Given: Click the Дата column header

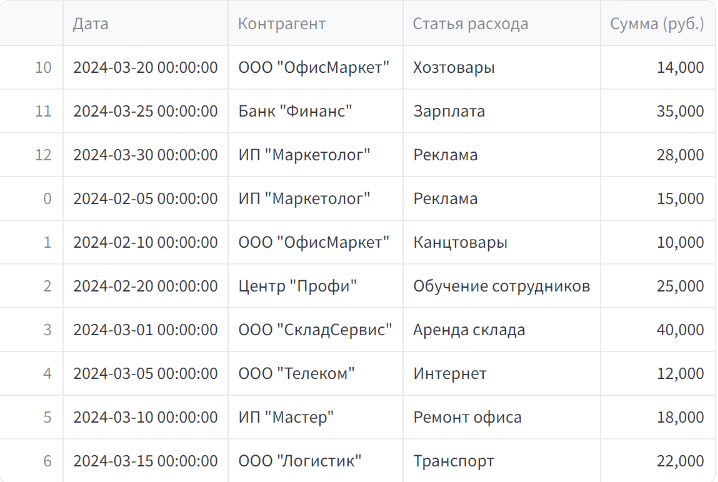Looking at the screenshot, I should coord(146,23).
